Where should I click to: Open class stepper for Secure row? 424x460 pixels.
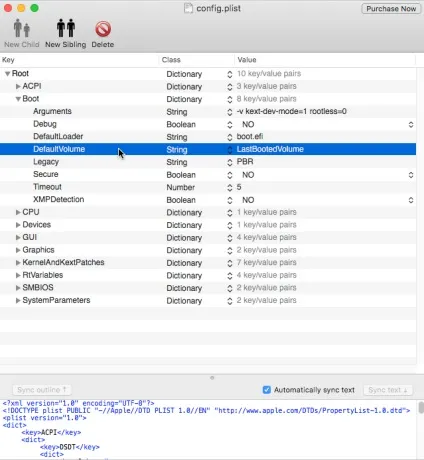pyautogui.click(x=229, y=175)
